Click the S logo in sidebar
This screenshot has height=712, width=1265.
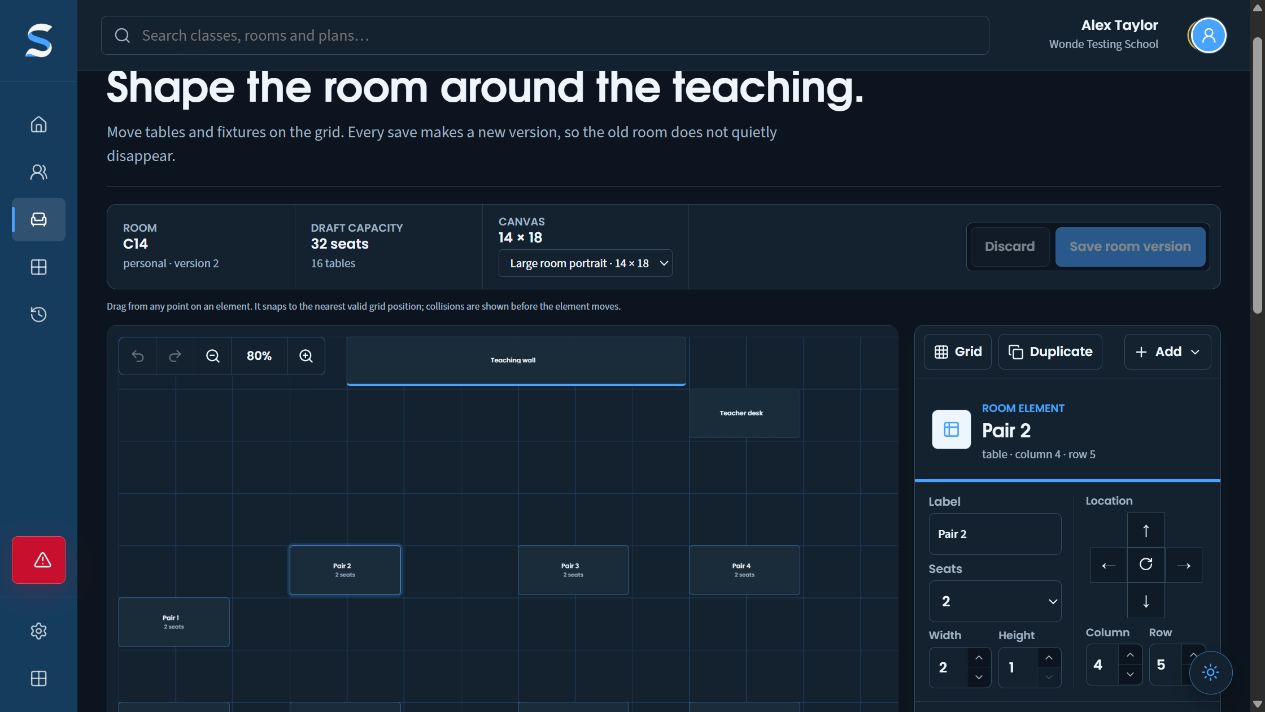pyautogui.click(x=38, y=41)
